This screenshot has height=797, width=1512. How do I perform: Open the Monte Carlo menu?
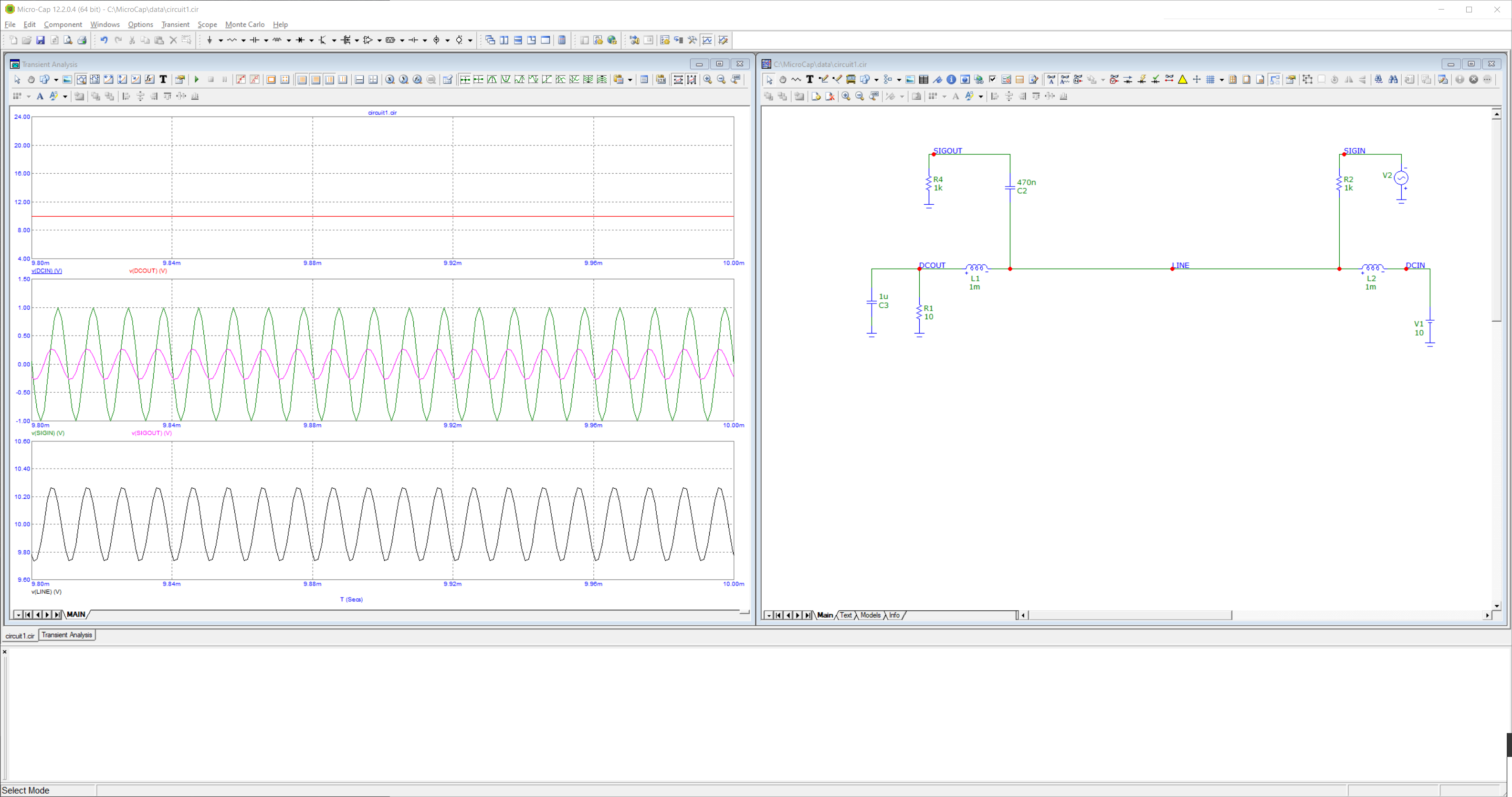coord(245,24)
